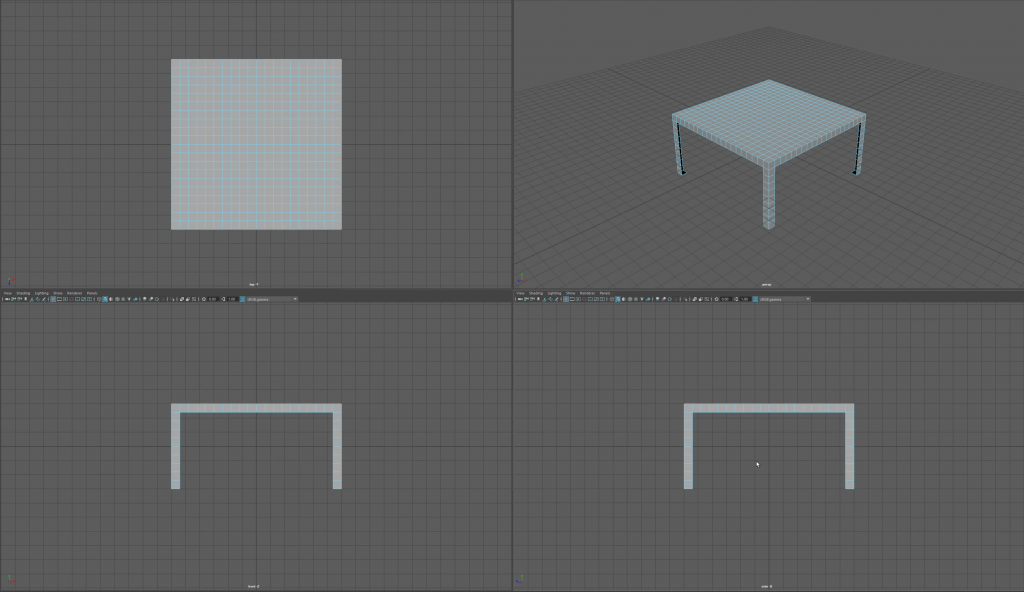The width and height of the screenshot is (1024, 592).
Task: Click the Textured display icon in front view toolbar
Action: (117, 299)
